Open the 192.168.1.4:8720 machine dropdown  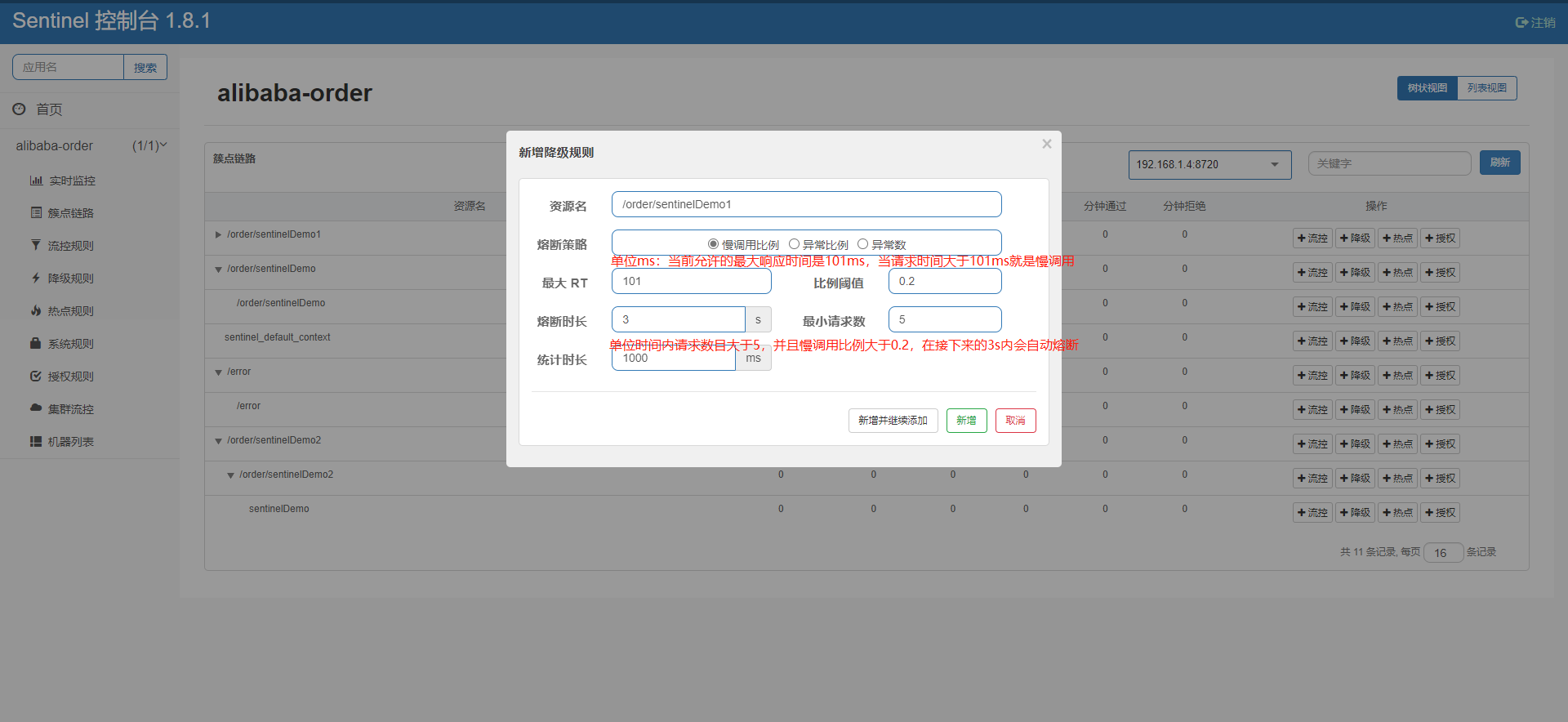coord(1209,164)
